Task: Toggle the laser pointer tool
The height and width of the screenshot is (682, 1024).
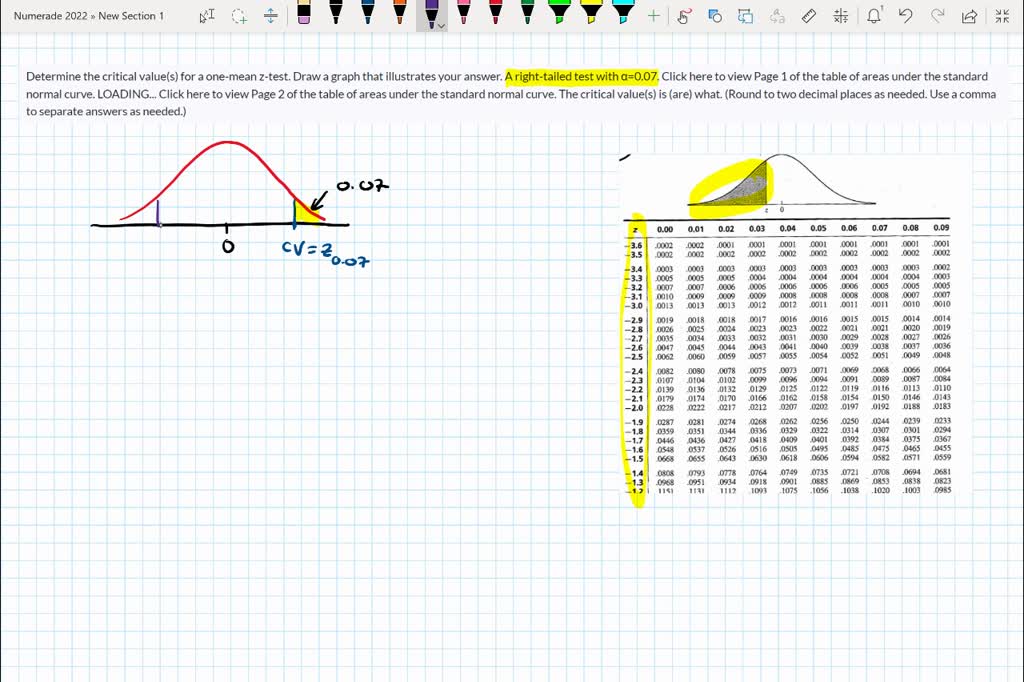Action: coord(685,15)
